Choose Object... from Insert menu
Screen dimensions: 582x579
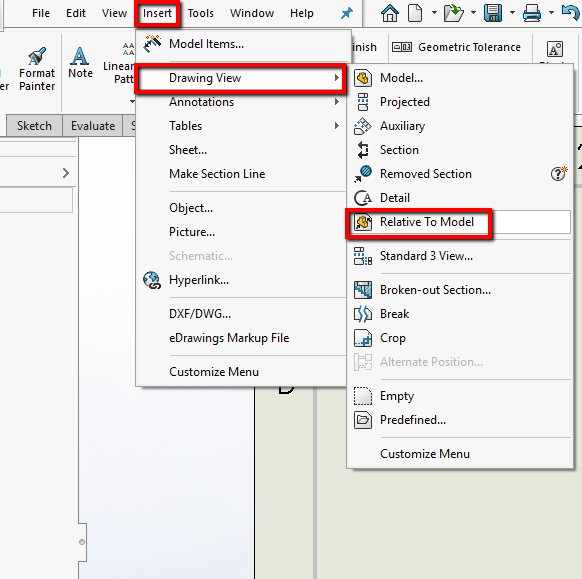(241, 208)
